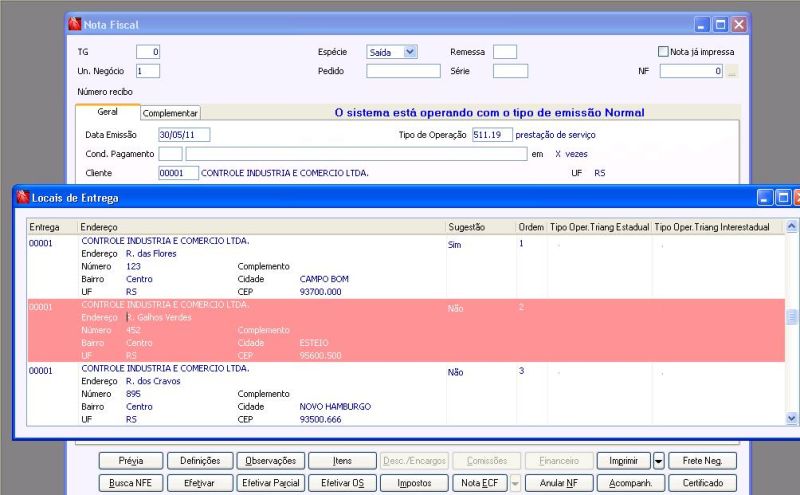
Task: Click city value ESTEIO in highlighted row
Action: (314, 343)
